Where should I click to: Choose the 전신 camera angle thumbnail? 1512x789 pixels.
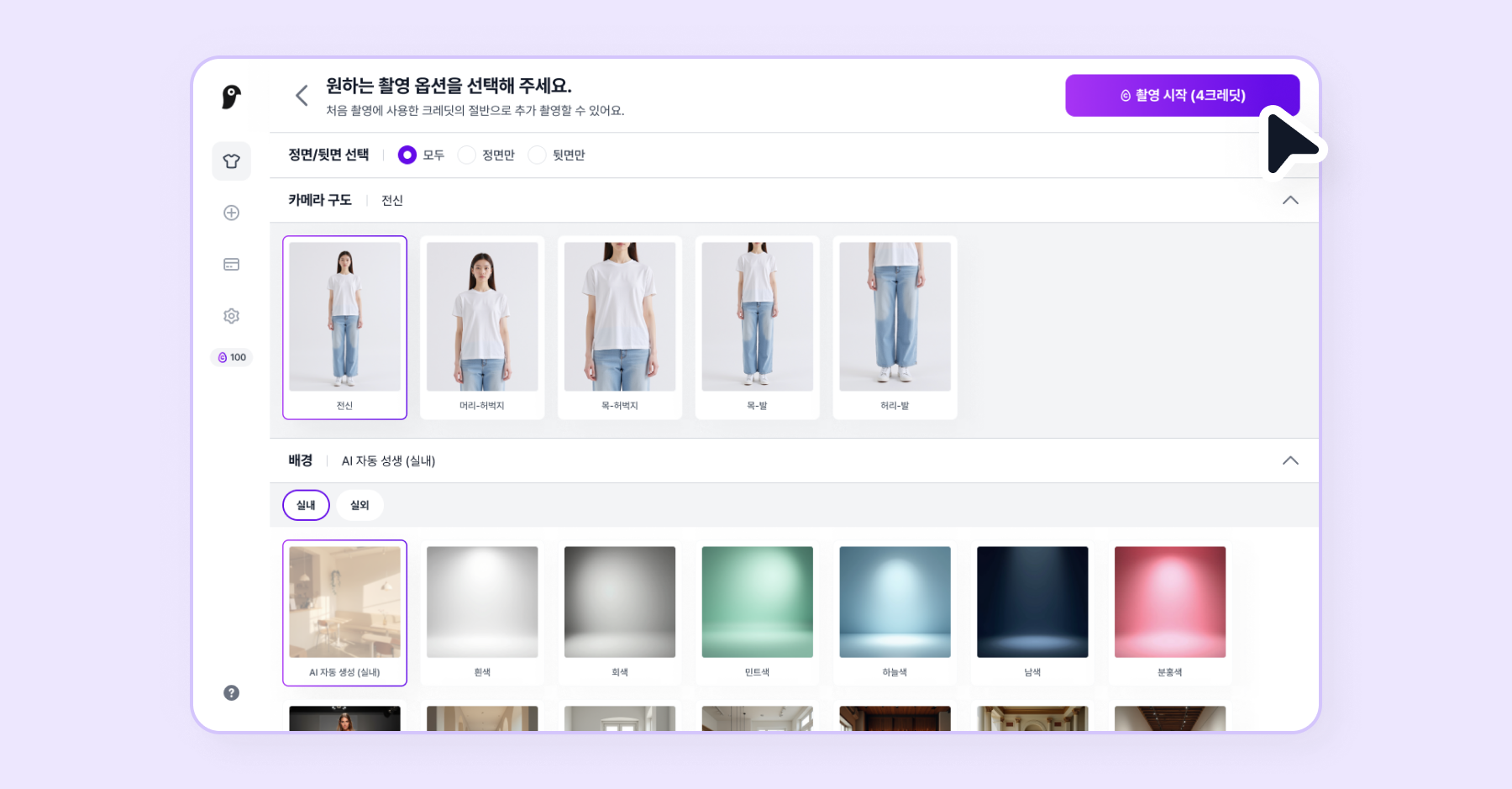pos(344,328)
